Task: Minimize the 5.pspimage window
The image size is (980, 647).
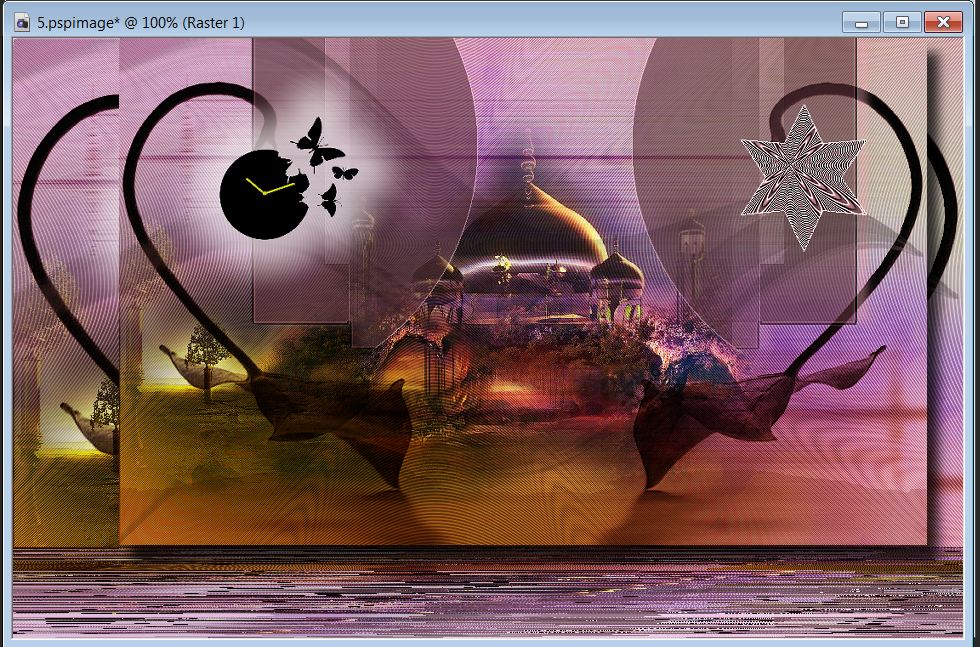Action: tap(861, 23)
